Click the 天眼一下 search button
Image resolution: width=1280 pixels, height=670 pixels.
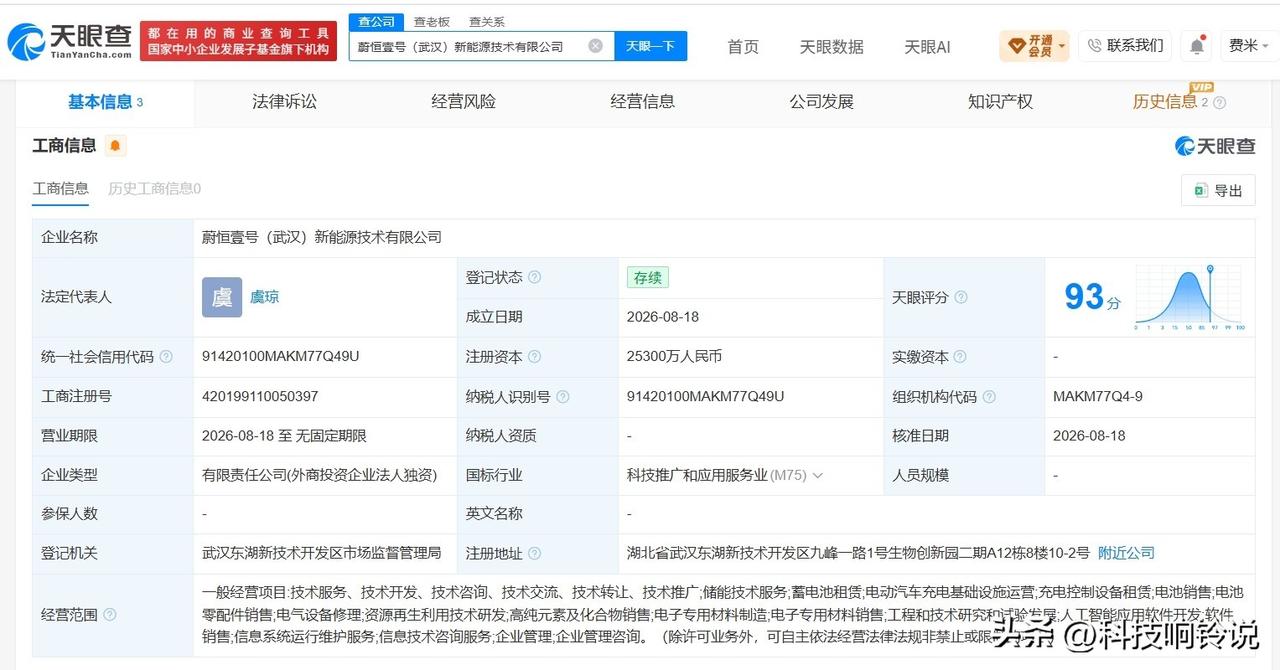point(650,46)
